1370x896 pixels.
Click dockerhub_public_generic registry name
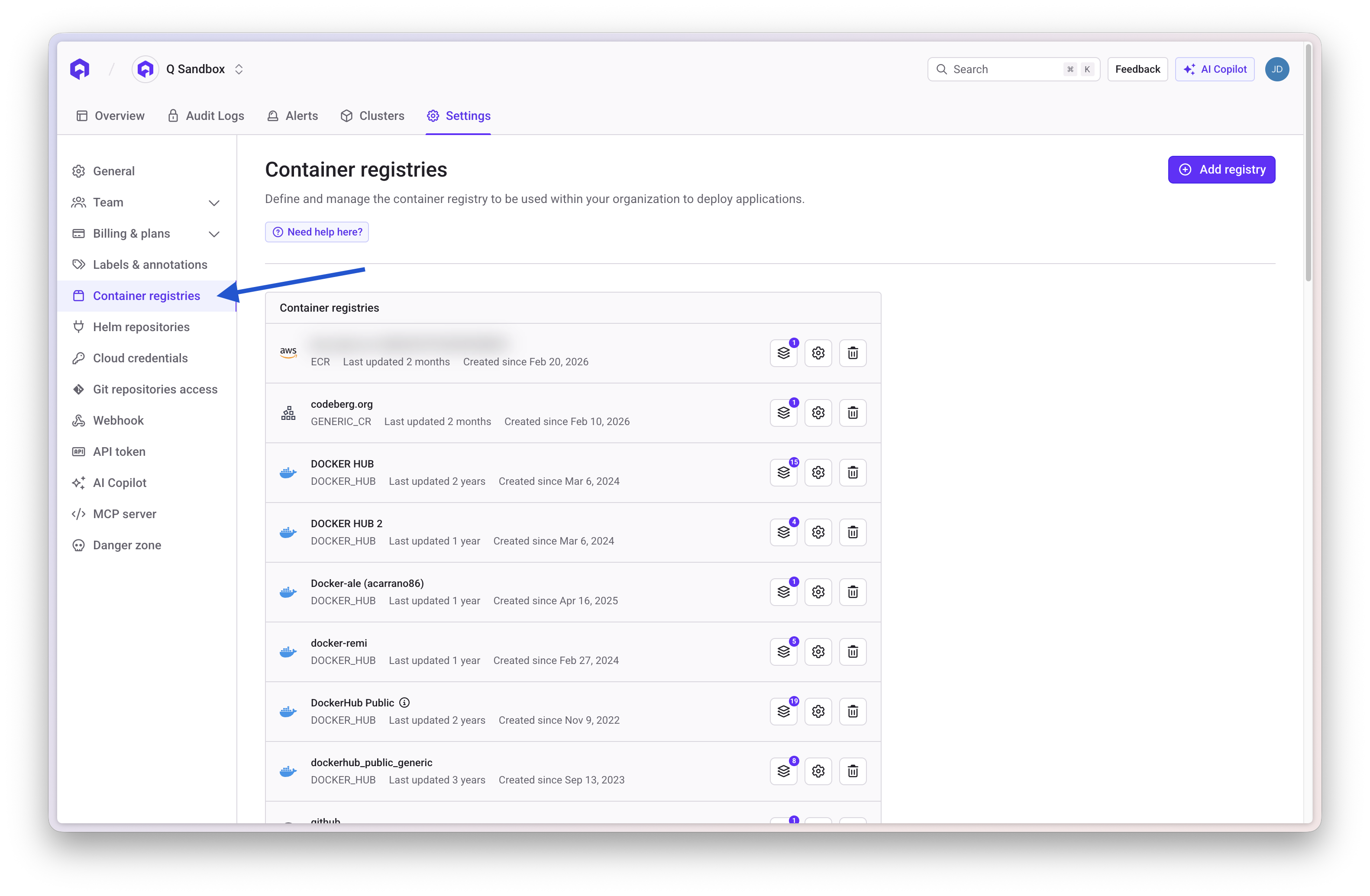tap(371, 763)
